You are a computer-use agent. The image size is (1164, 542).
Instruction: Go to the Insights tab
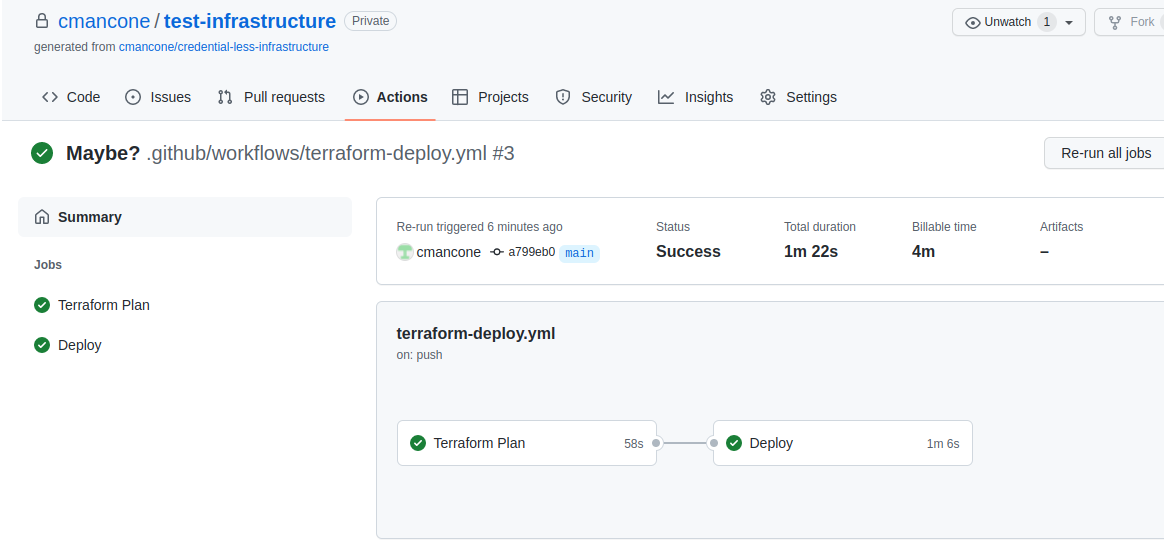pos(696,97)
